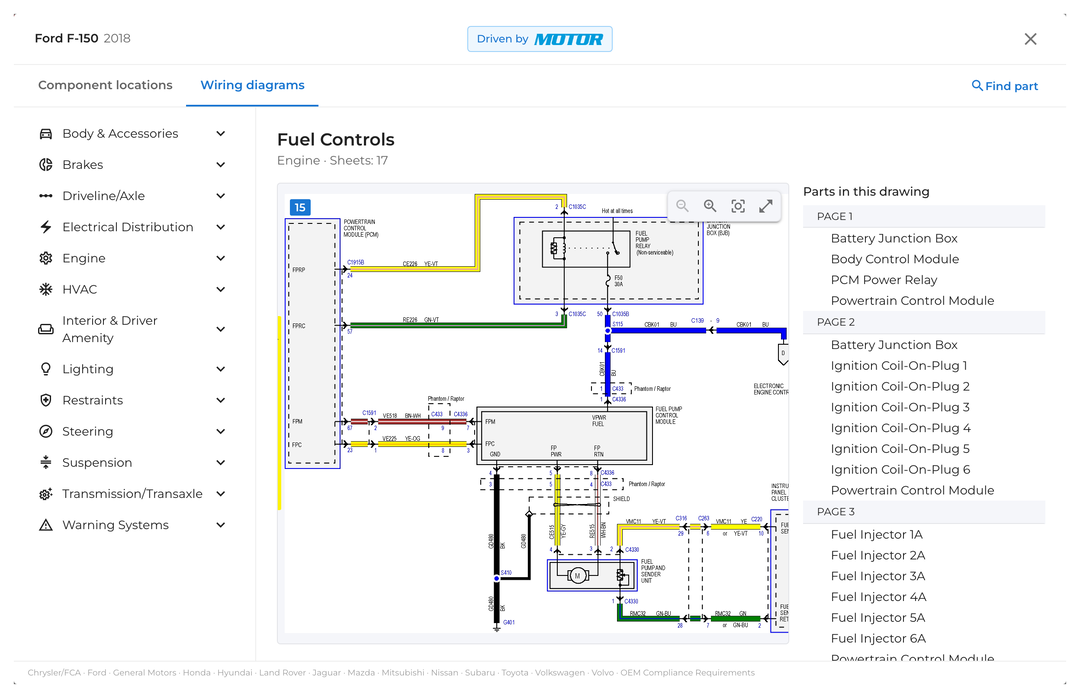1080x698 pixels.
Task: Select Battery Junction Box under PAGE 2
Action: click(894, 345)
